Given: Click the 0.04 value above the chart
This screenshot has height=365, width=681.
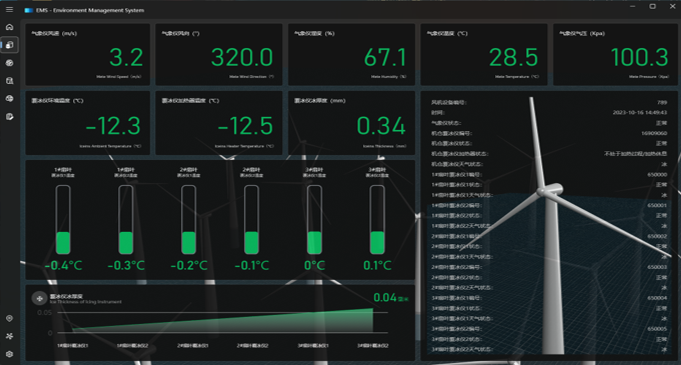Looking at the screenshot, I should [385, 298].
